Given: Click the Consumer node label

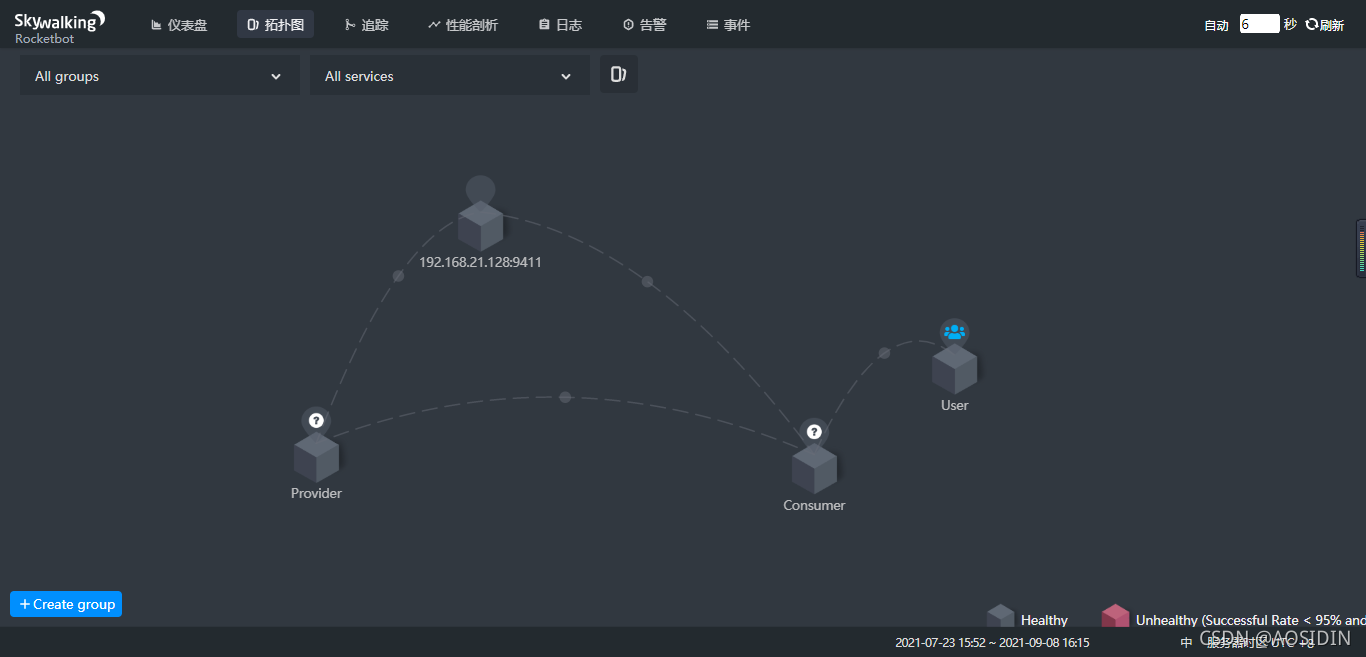Looking at the screenshot, I should point(814,505).
